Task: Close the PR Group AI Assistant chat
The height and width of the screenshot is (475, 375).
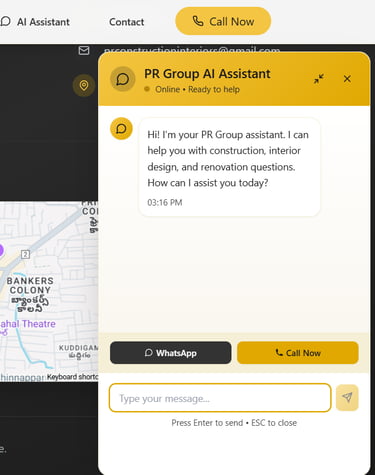Action: coord(347,79)
